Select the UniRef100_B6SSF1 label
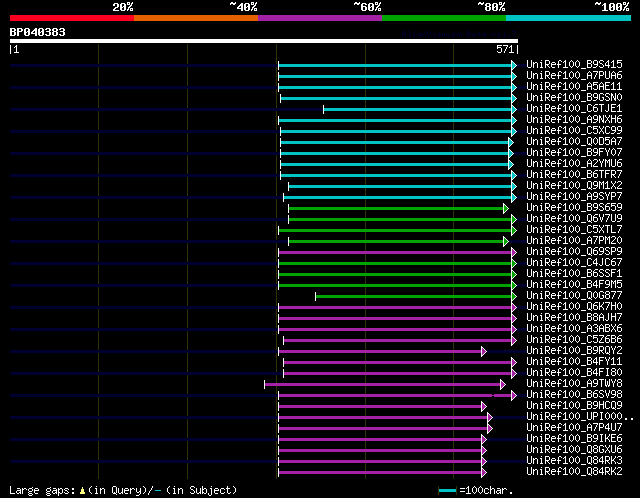The height and width of the screenshot is (498, 640). click(574, 274)
